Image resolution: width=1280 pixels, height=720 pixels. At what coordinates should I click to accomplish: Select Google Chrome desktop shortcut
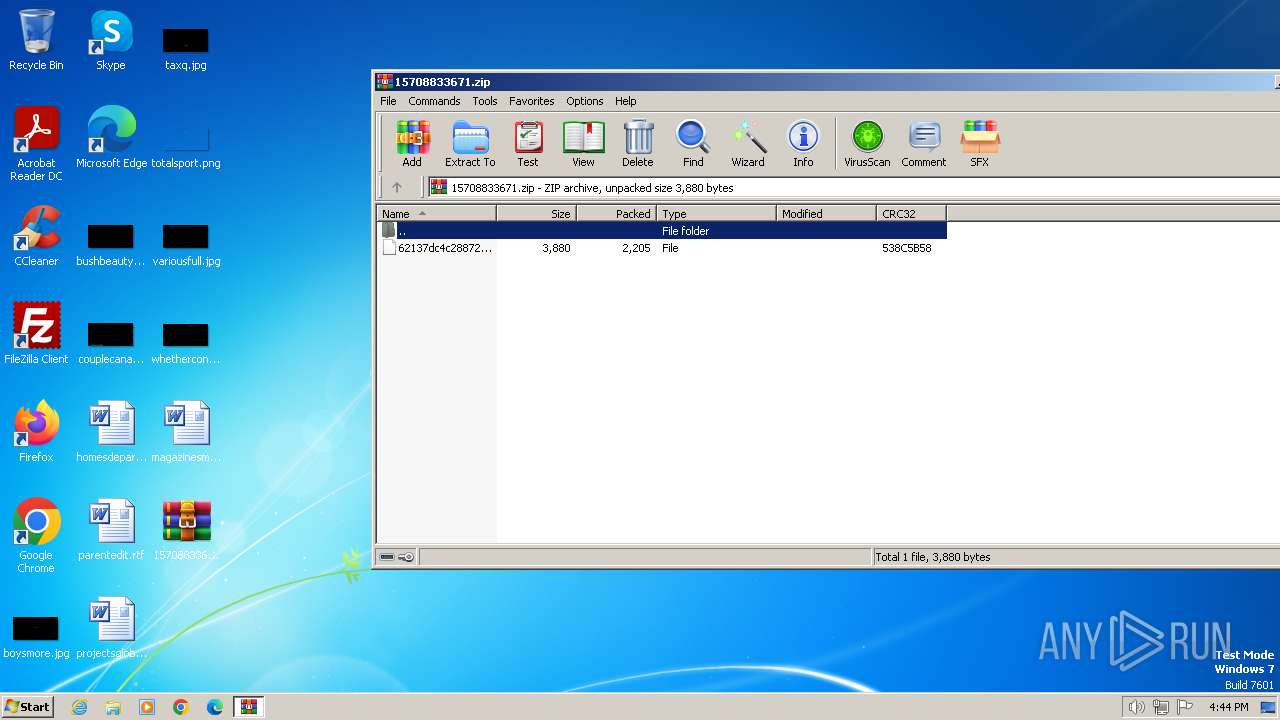click(36, 535)
